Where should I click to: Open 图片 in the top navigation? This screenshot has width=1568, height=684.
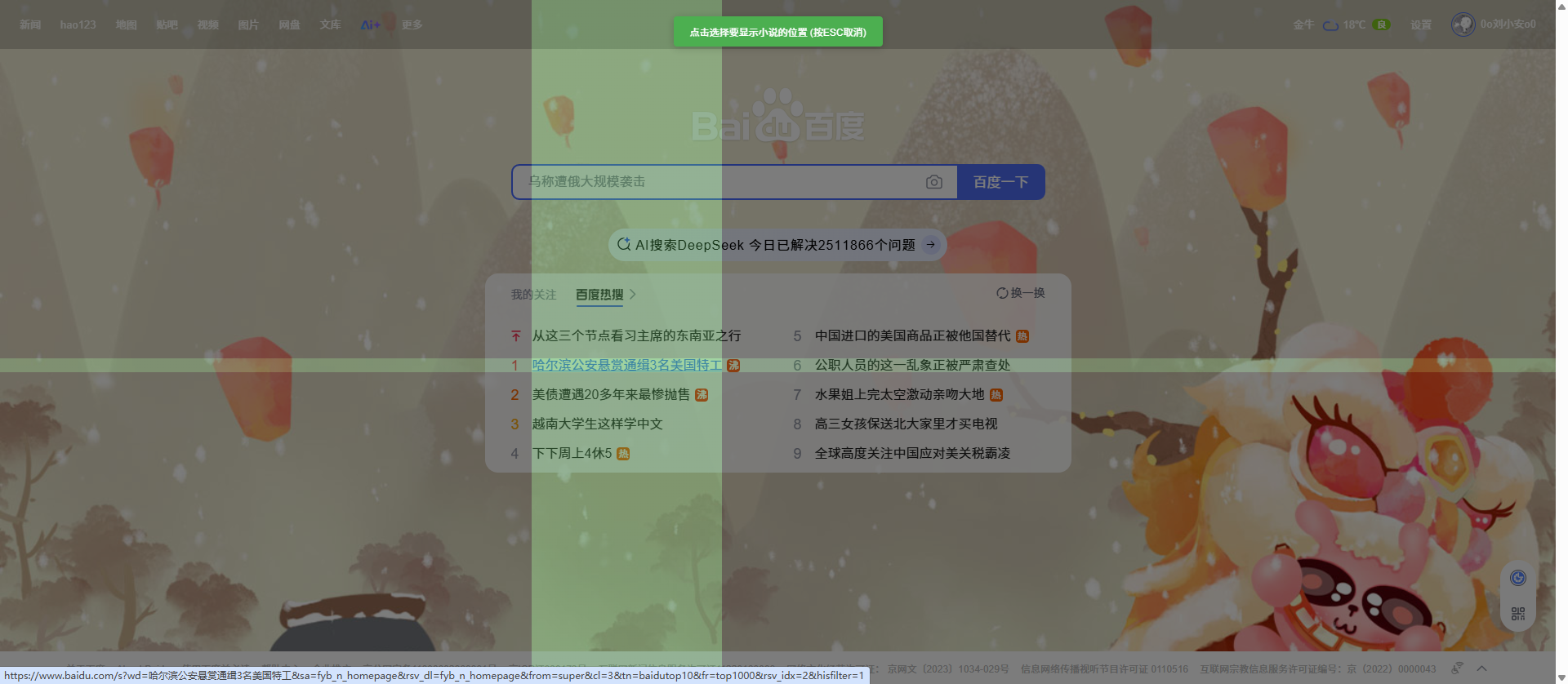coord(248,24)
